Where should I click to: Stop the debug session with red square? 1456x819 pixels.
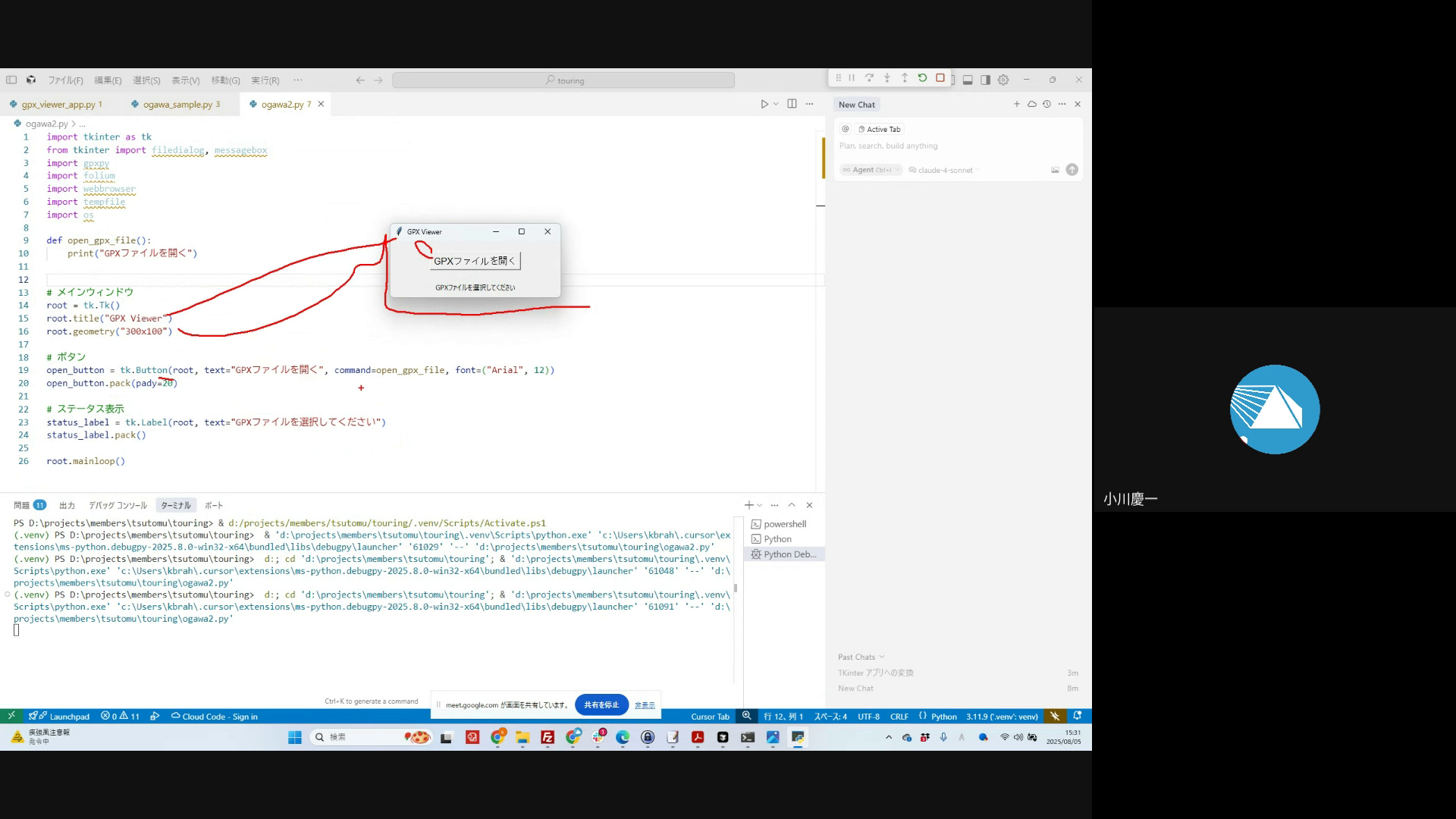pos(940,78)
